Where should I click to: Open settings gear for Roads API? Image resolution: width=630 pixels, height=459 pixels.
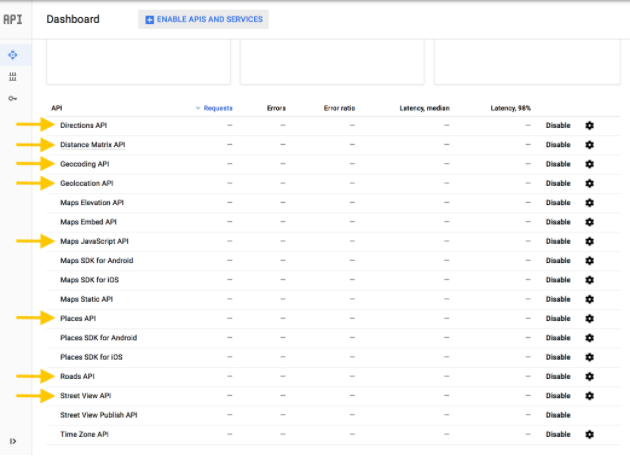[589, 376]
